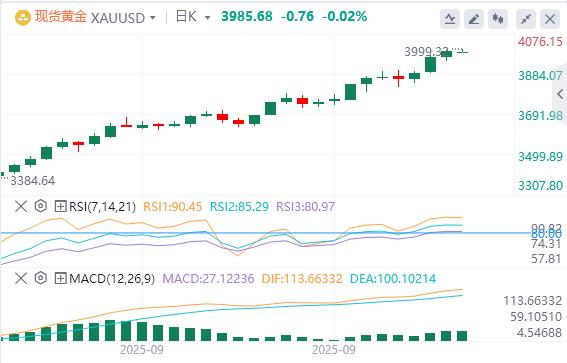The image size is (567, 363).
Task: Expand MACD panel with plus icon
Action: point(60,278)
